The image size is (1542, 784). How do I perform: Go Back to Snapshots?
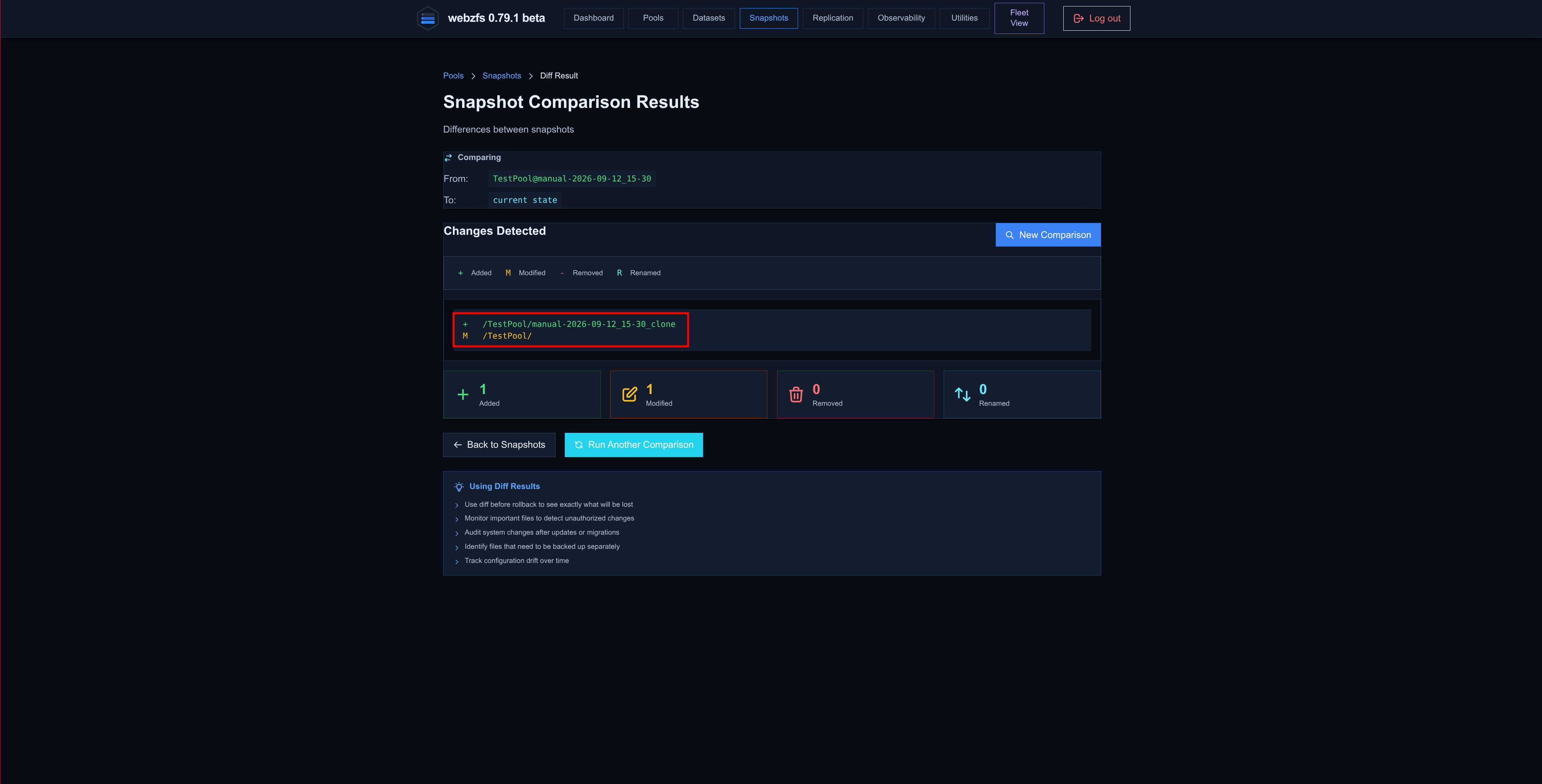499,445
